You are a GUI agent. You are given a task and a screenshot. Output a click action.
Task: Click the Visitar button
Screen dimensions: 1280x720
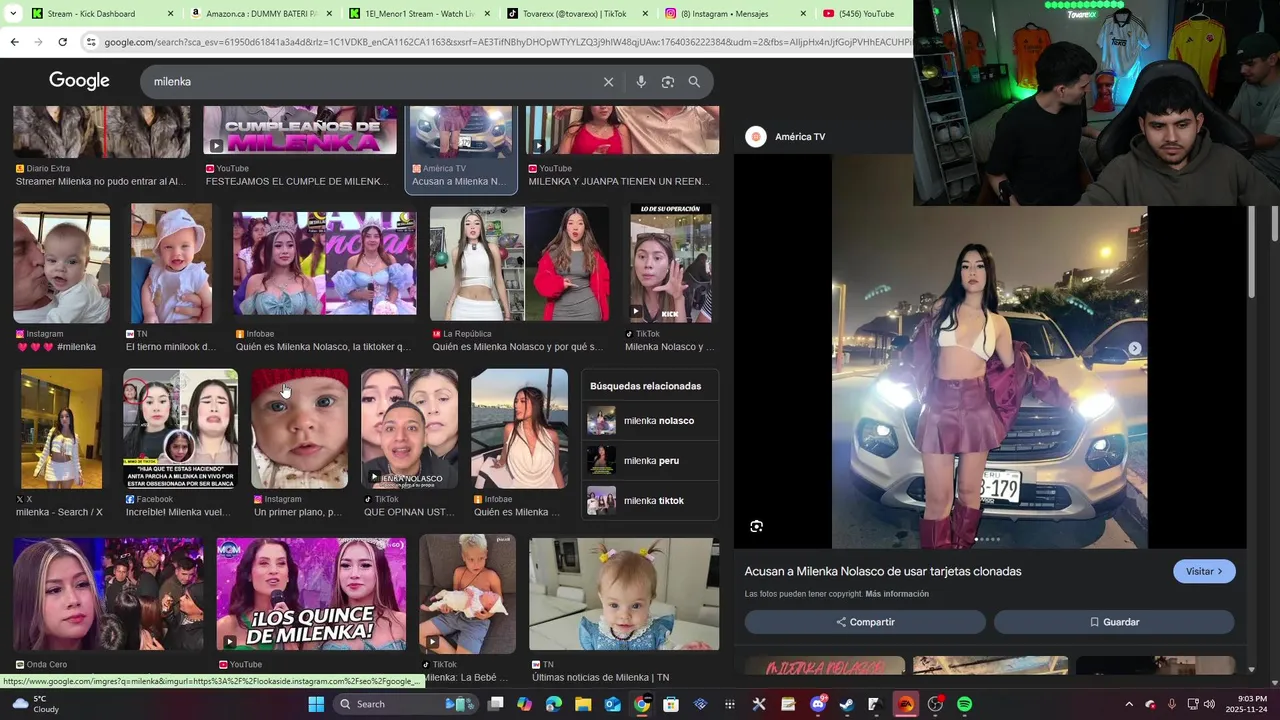click(1204, 571)
